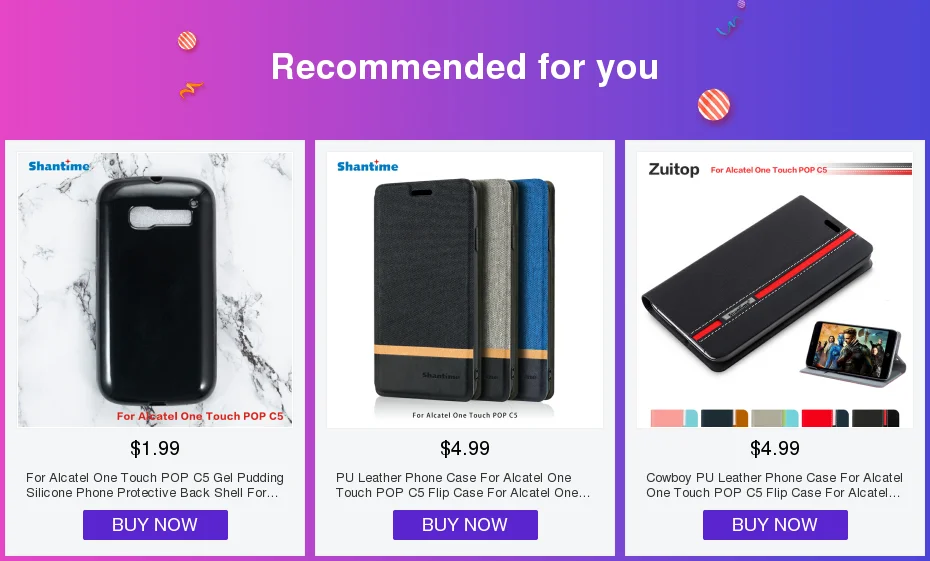
Task: Open the Cowboy PU Leather case title link
Action: click(774, 485)
